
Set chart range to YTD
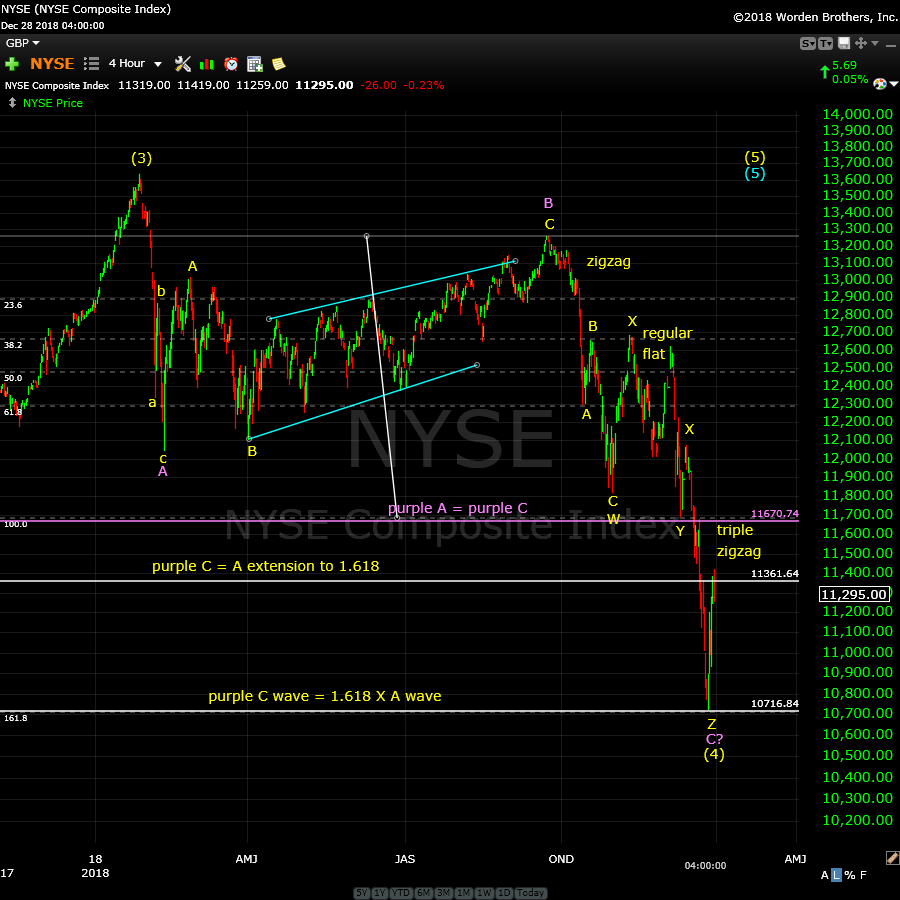click(400, 893)
